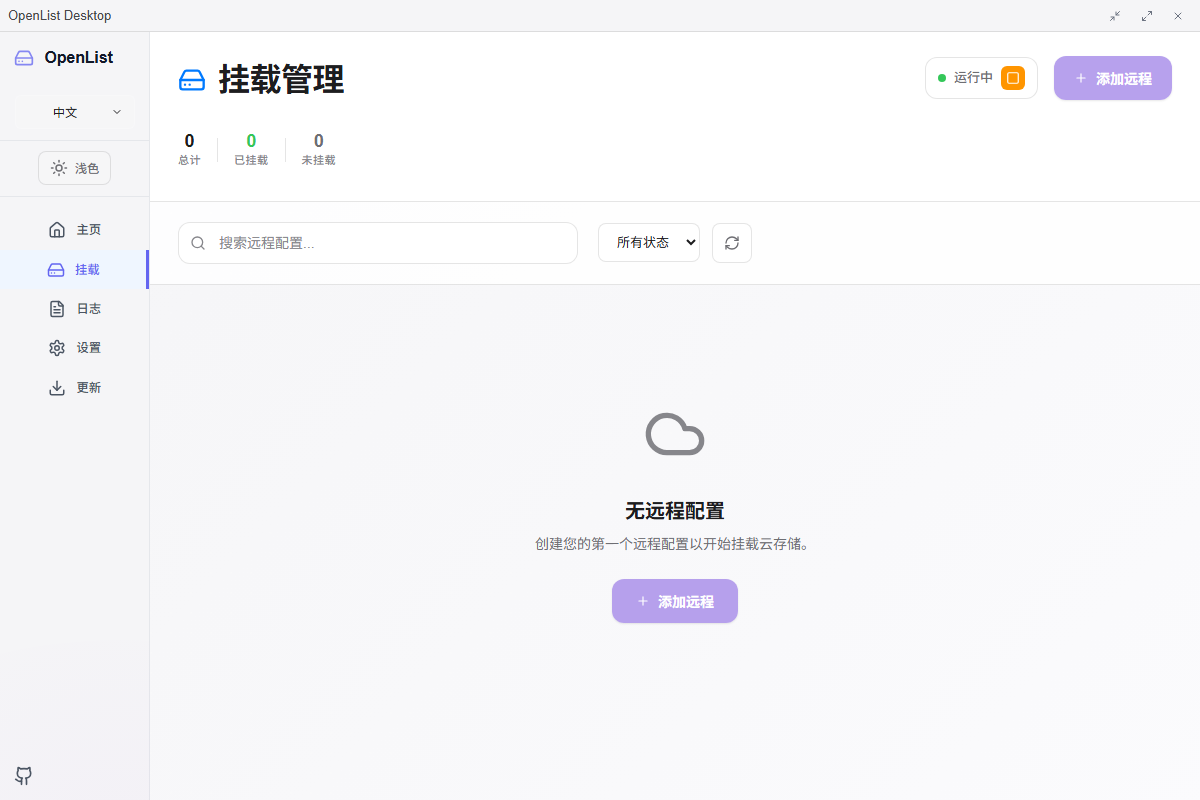Image resolution: width=1200 pixels, height=800 pixels.
Task: Click the 未挂载 statistic counter
Action: pyautogui.click(x=318, y=148)
